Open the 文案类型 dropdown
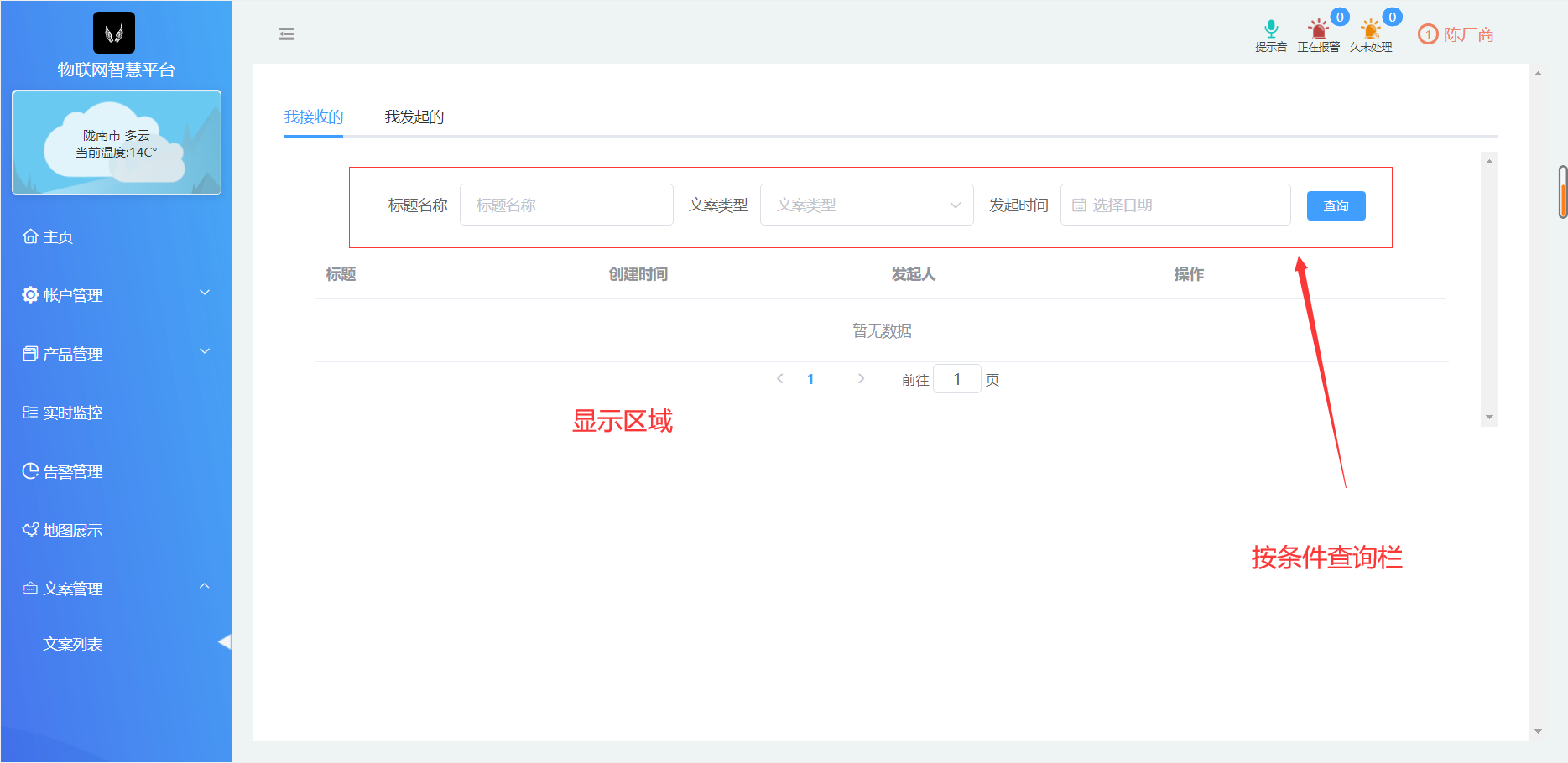1568x763 pixels. [x=867, y=205]
